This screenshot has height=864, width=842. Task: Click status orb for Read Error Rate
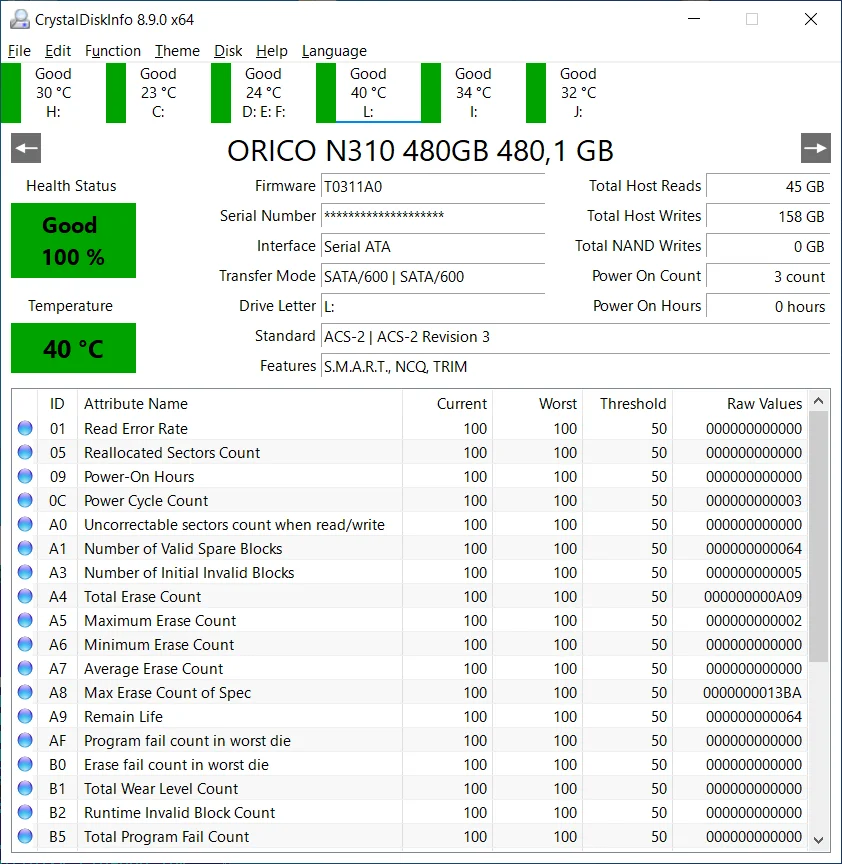[25, 428]
